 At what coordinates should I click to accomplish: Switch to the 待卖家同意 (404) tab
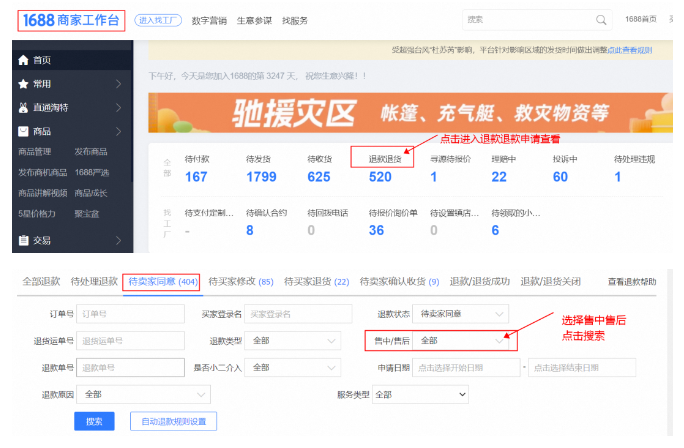(163, 282)
